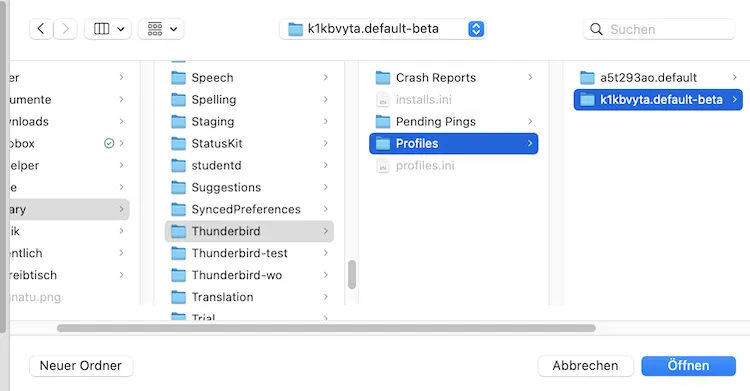Select the Crash Reports folder icon
Image resolution: width=750 pixels, height=391 pixels.
[383, 78]
